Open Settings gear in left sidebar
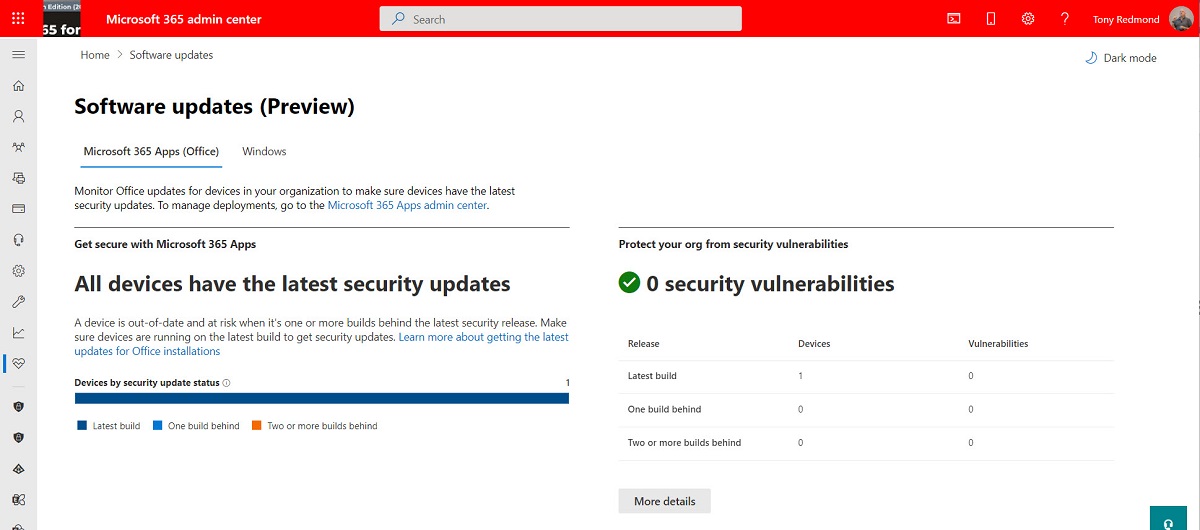This screenshot has height=530, width=1200. tap(18, 271)
